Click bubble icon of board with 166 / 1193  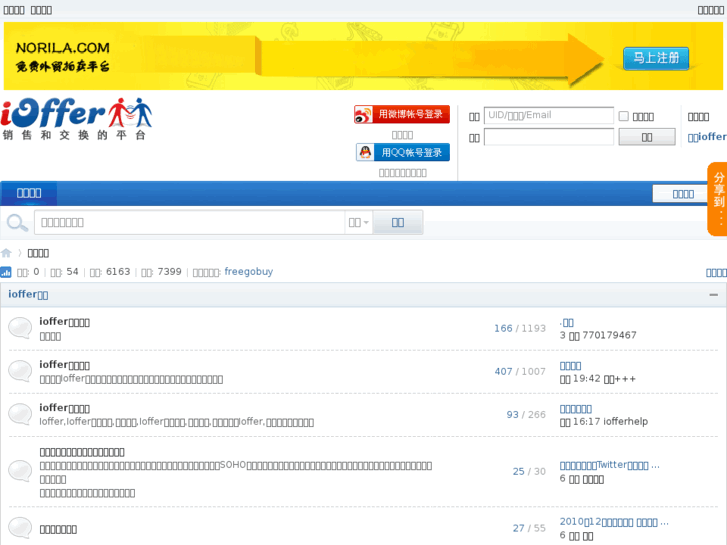[x=20, y=328]
